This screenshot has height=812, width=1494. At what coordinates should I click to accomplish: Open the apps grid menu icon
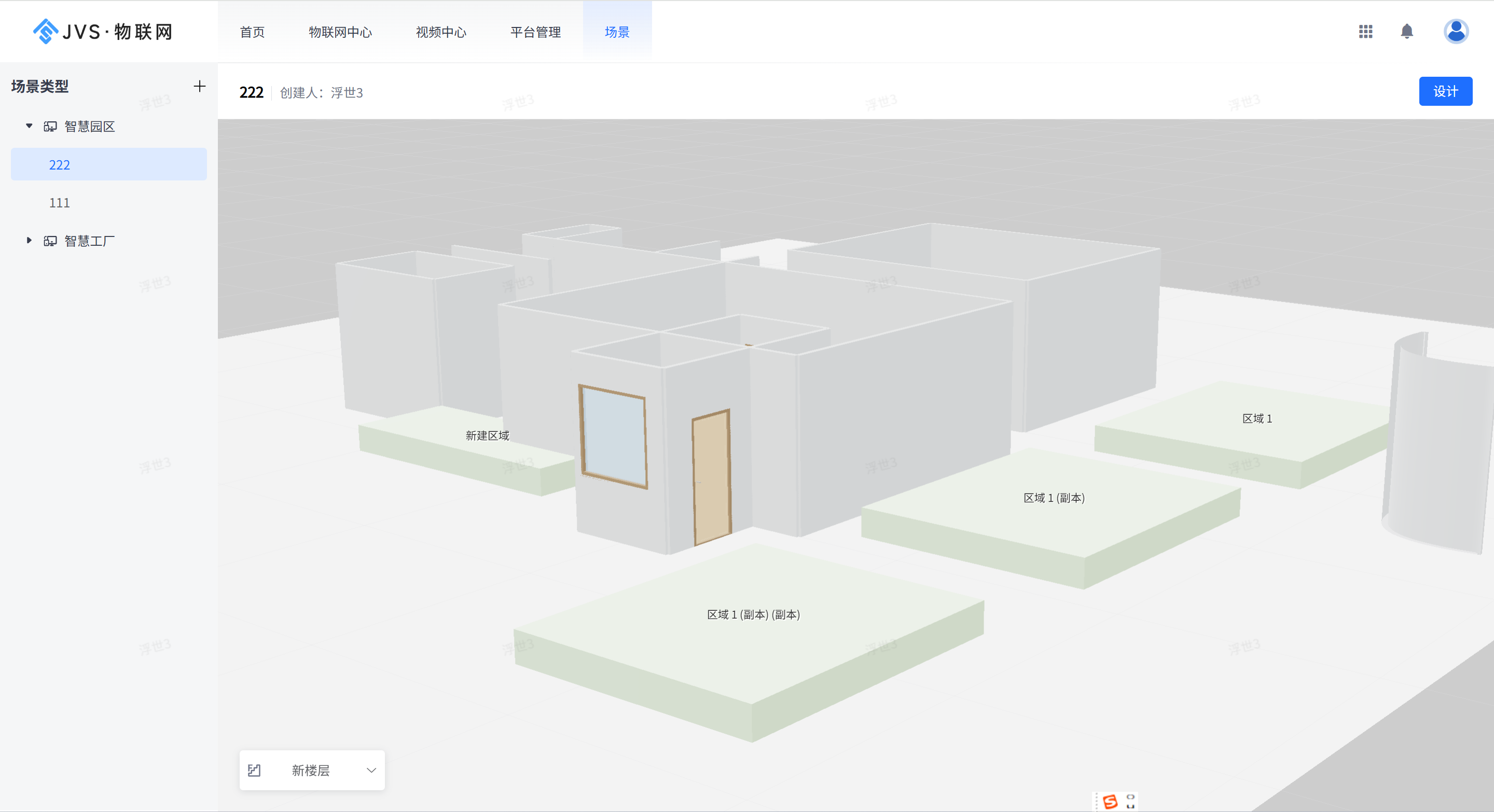coord(1365,31)
